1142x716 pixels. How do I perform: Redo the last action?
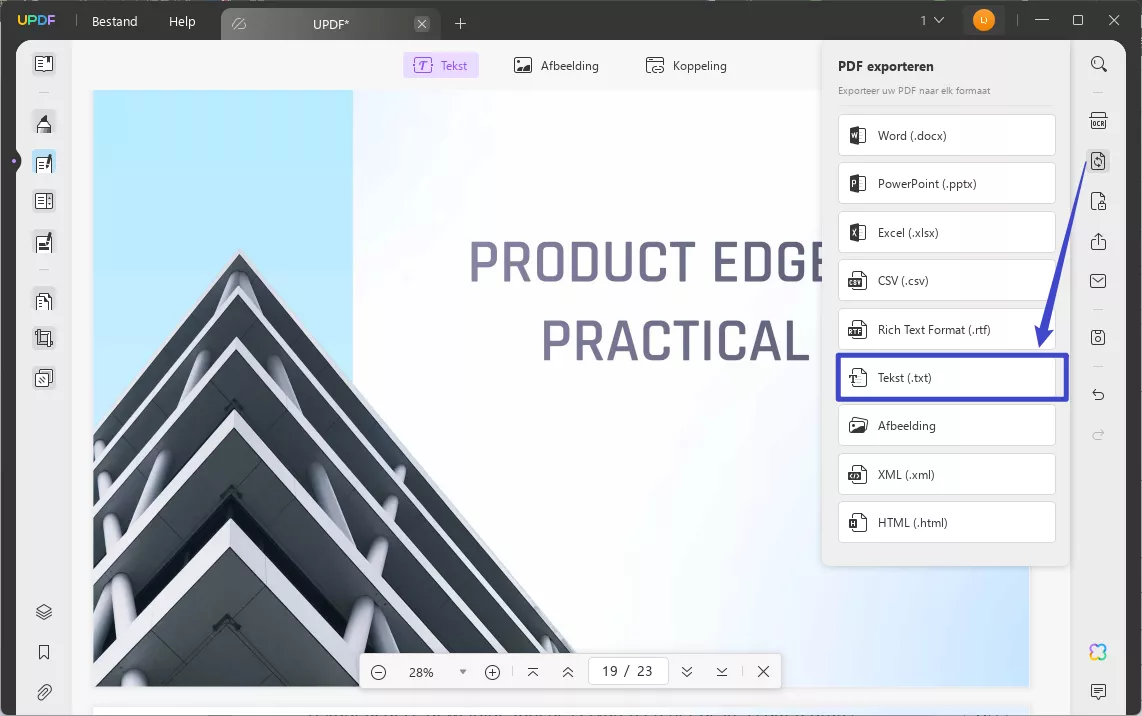[x=1098, y=435]
